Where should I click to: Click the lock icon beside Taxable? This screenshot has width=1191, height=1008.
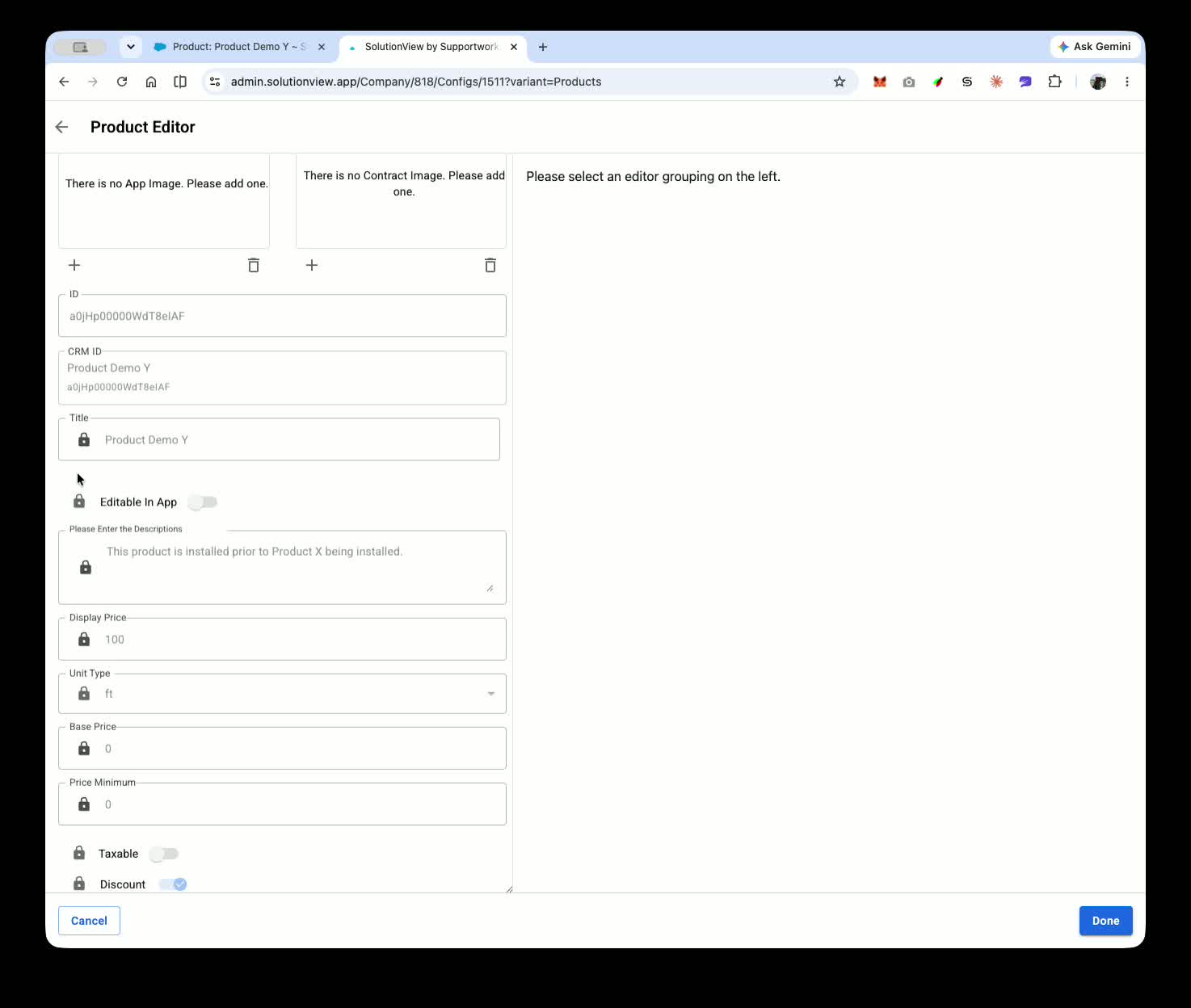[79, 853]
